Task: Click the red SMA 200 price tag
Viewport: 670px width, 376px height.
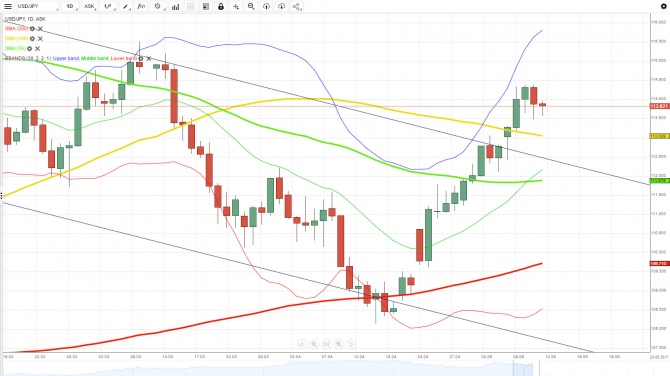Action: 659,264
